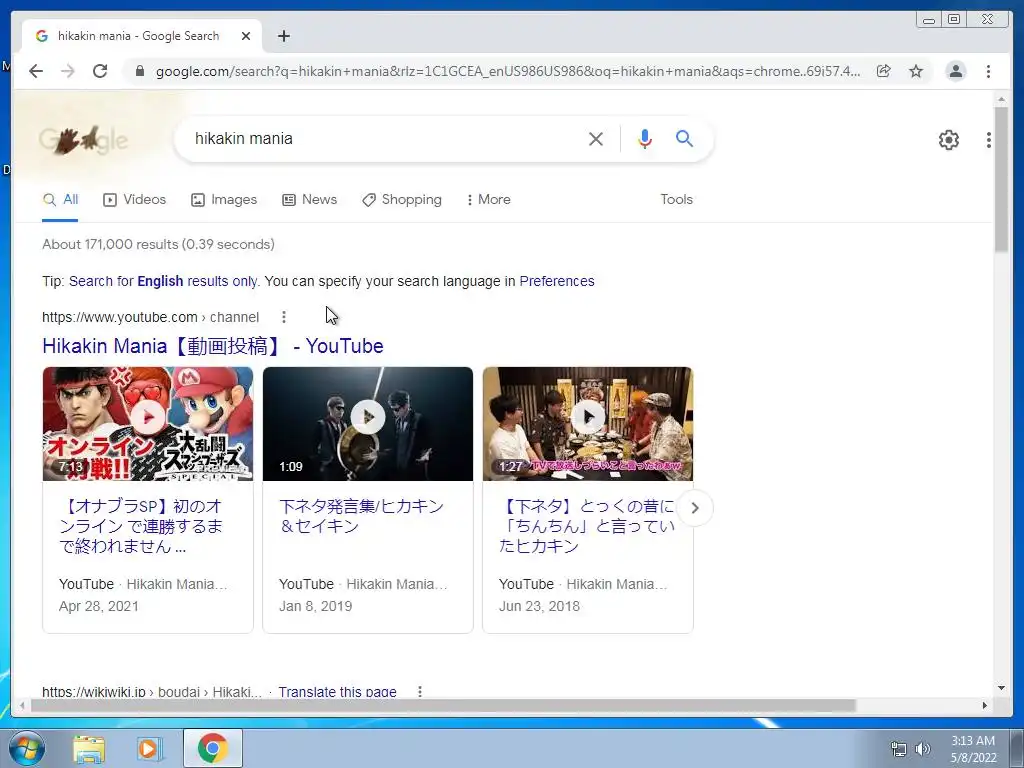This screenshot has height=768, width=1024.
Task: Open video title starting 【オナブラSP】
Action: click(141, 526)
